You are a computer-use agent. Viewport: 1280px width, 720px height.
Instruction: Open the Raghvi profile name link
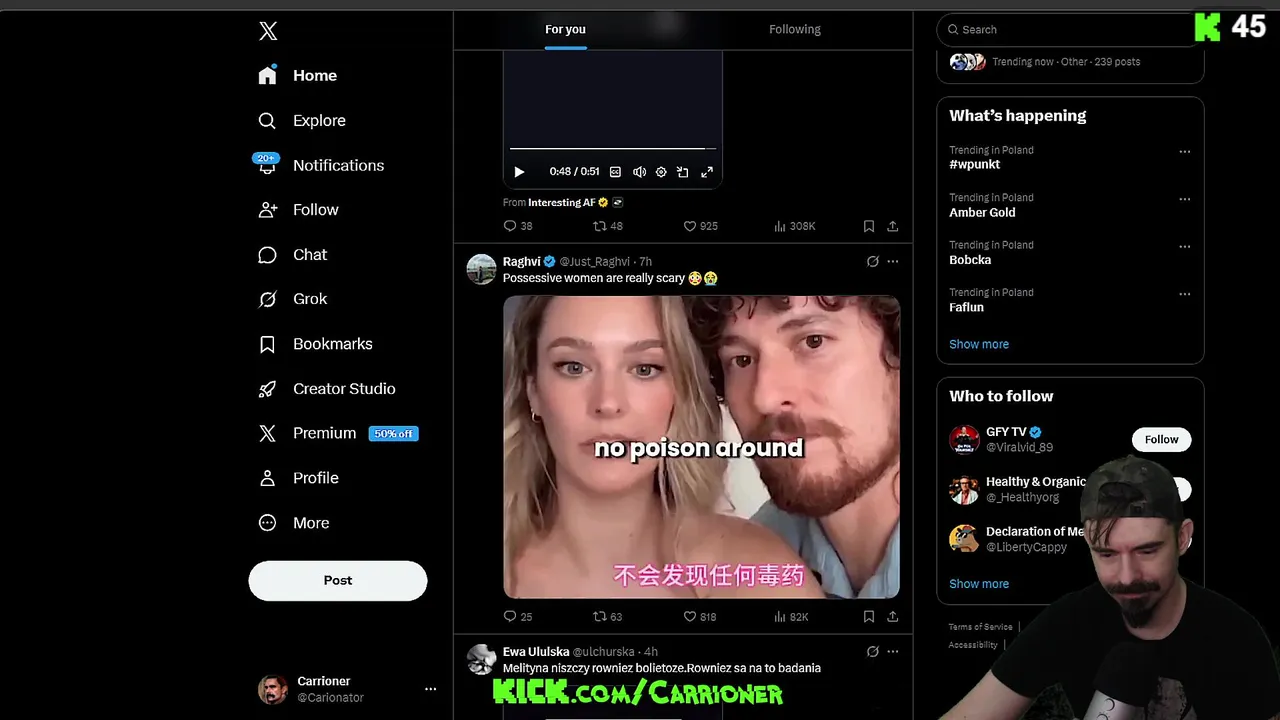(x=521, y=262)
